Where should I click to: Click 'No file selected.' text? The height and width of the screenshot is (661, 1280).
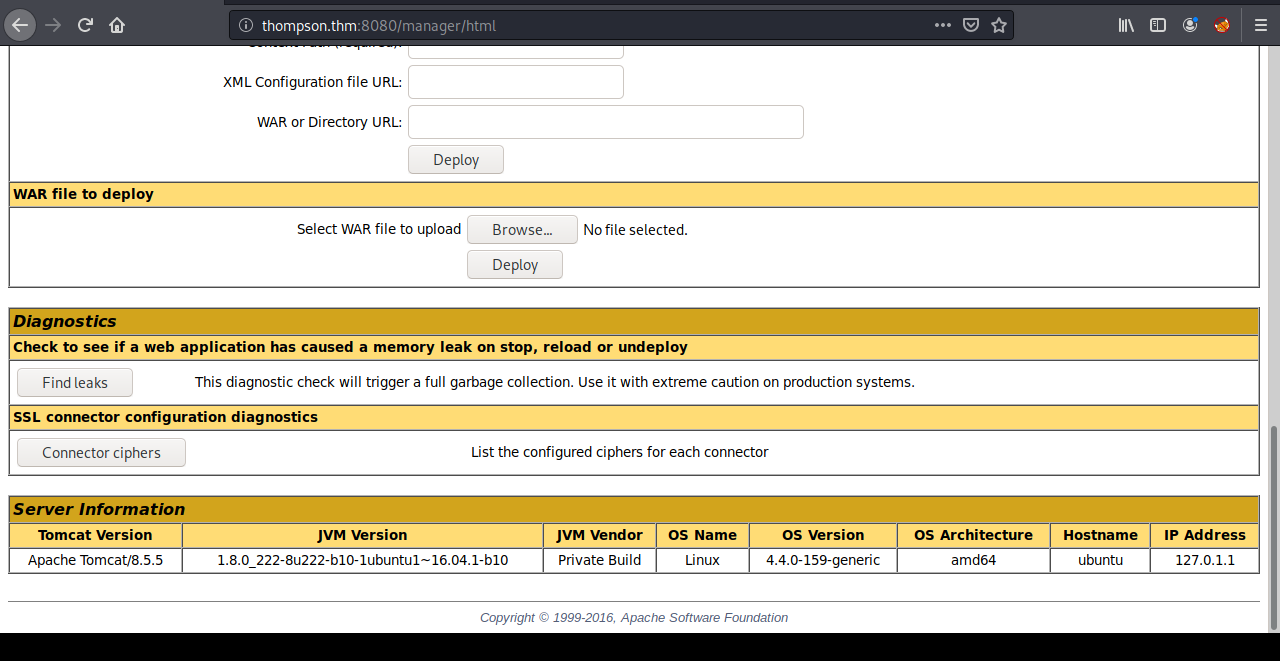[x=635, y=230]
